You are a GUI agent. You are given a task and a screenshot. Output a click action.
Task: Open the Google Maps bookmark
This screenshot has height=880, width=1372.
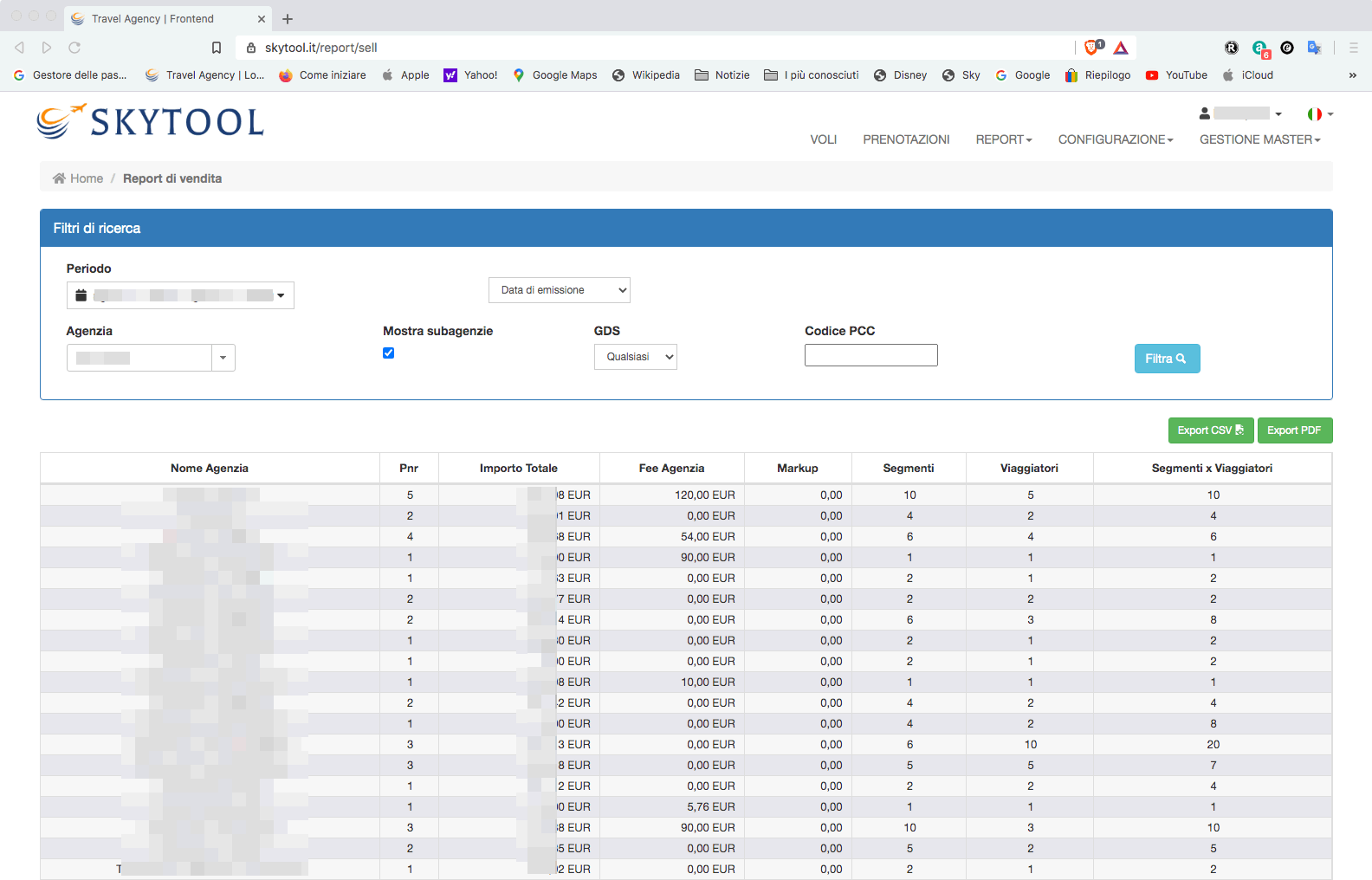pyautogui.click(x=555, y=75)
